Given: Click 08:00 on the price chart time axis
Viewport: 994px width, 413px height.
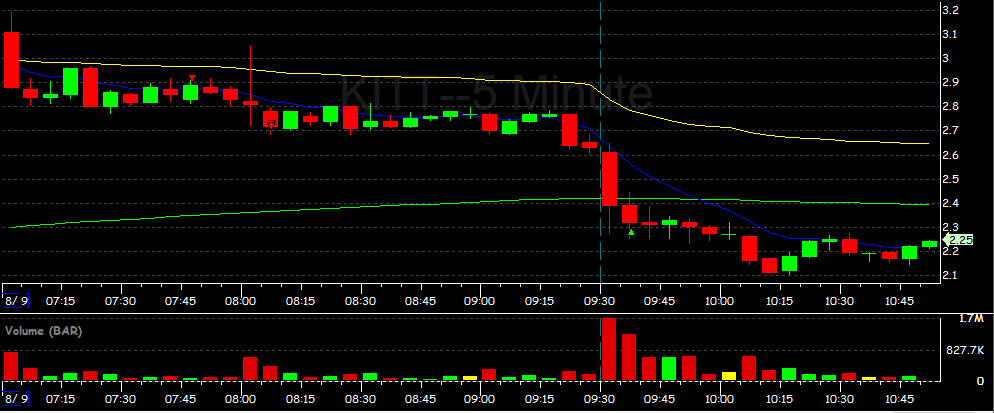Looking at the screenshot, I should [240, 300].
